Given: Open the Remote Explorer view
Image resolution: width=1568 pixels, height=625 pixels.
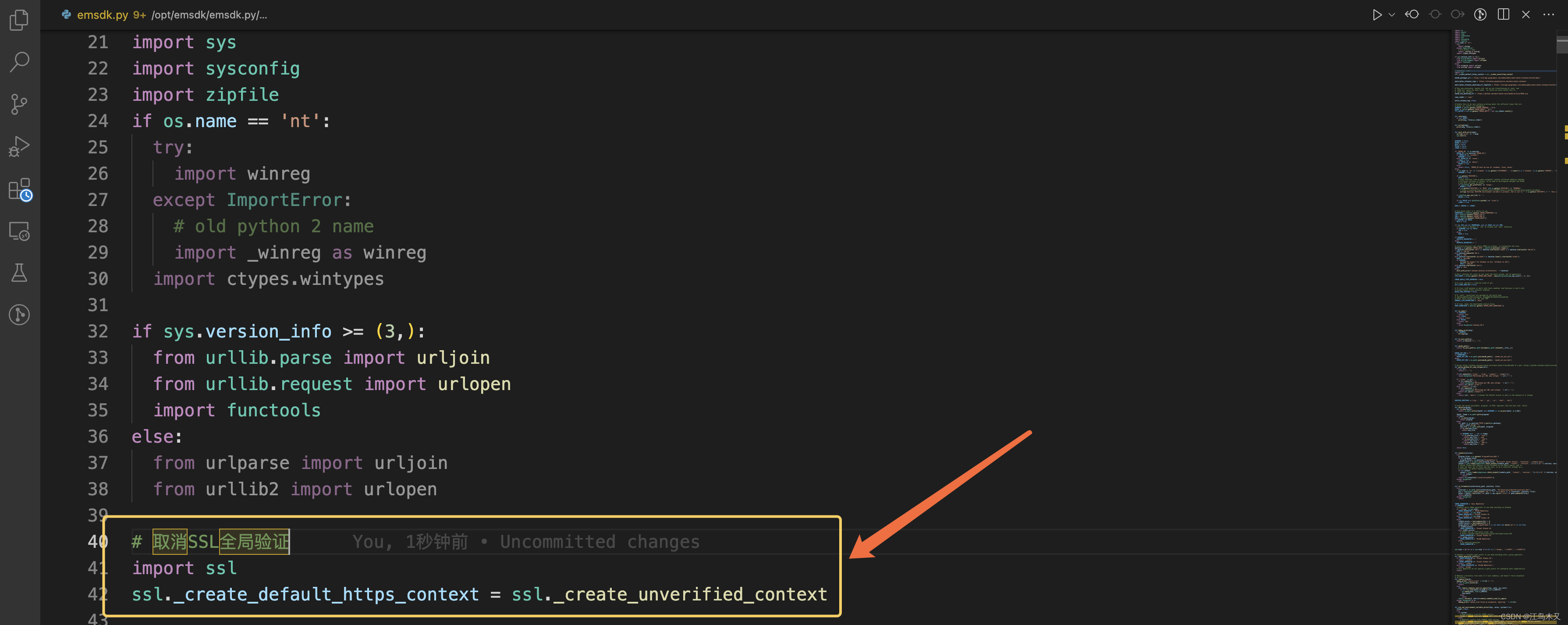Looking at the screenshot, I should point(19,231).
